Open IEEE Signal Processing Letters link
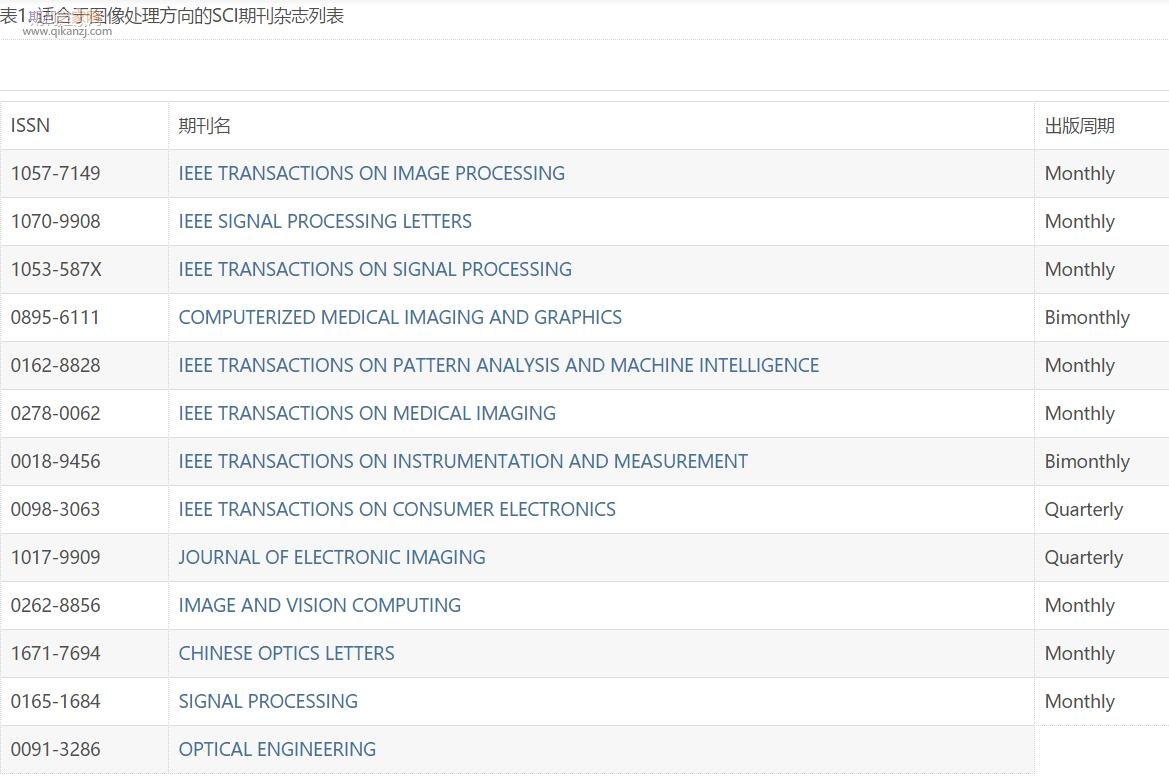The image size is (1169, 783). pyautogui.click(x=325, y=221)
